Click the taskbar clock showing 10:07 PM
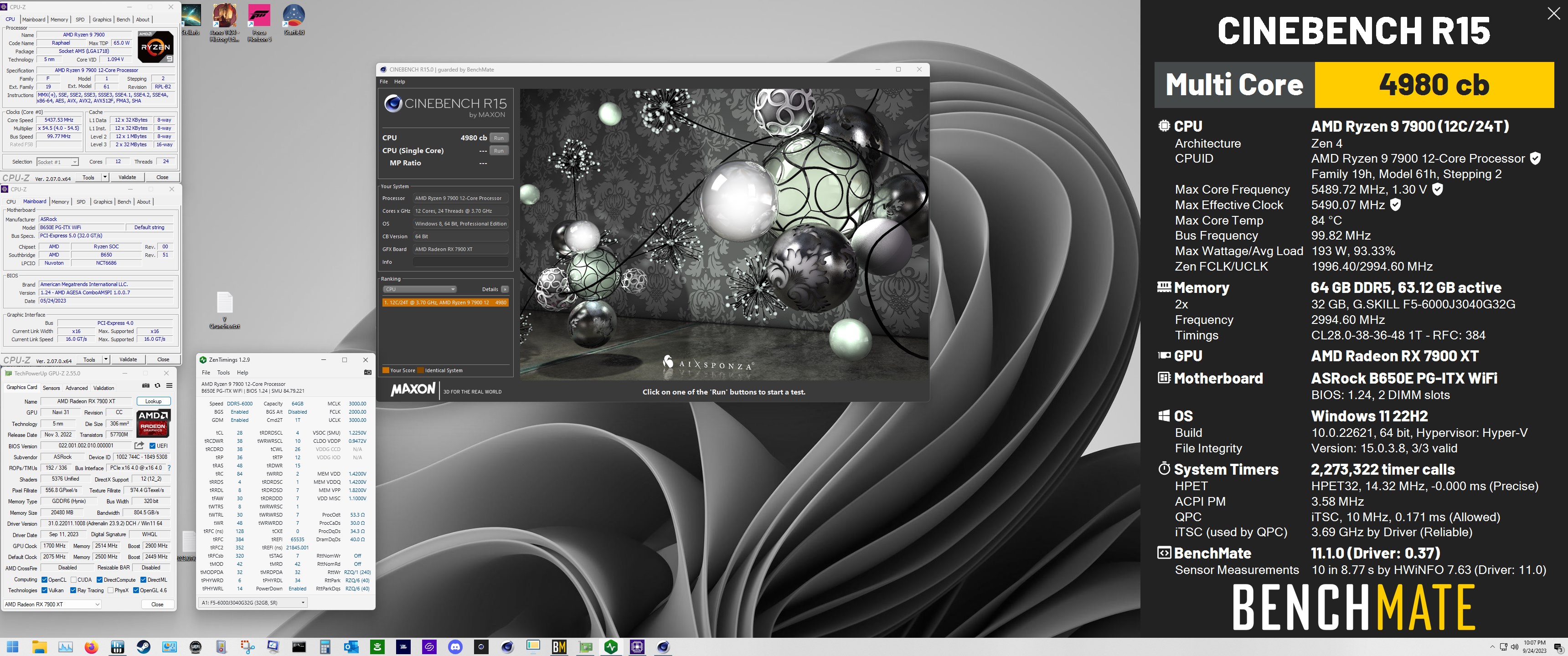The image size is (1568, 656). pos(1535,646)
